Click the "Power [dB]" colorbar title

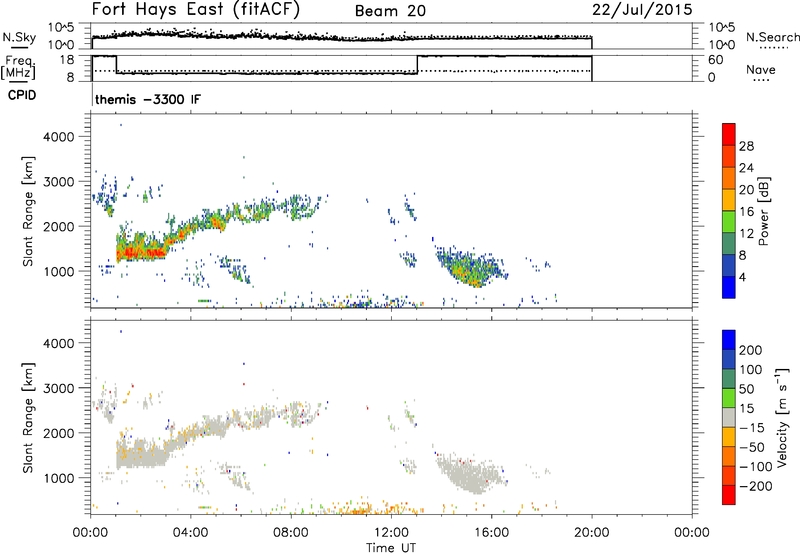click(x=763, y=211)
